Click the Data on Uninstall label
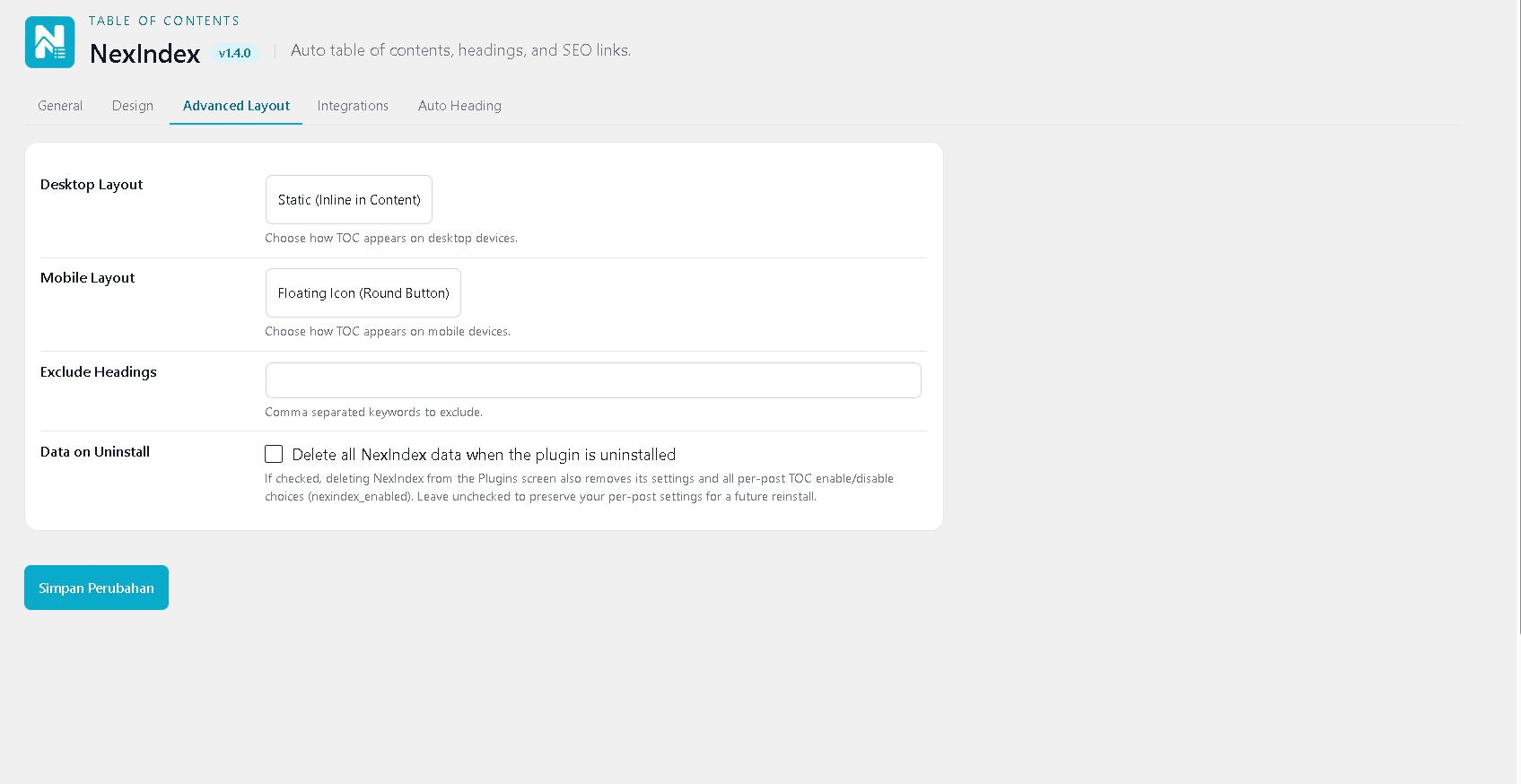This screenshot has width=1521, height=784. [95, 452]
